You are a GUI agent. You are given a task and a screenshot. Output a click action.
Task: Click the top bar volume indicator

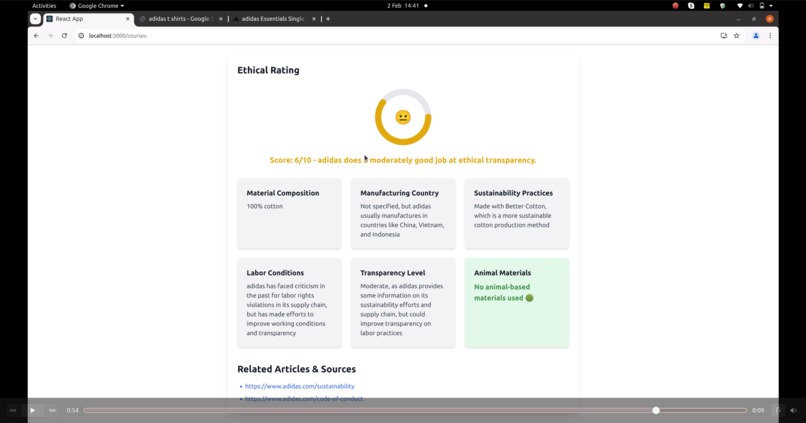click(751, 6)
